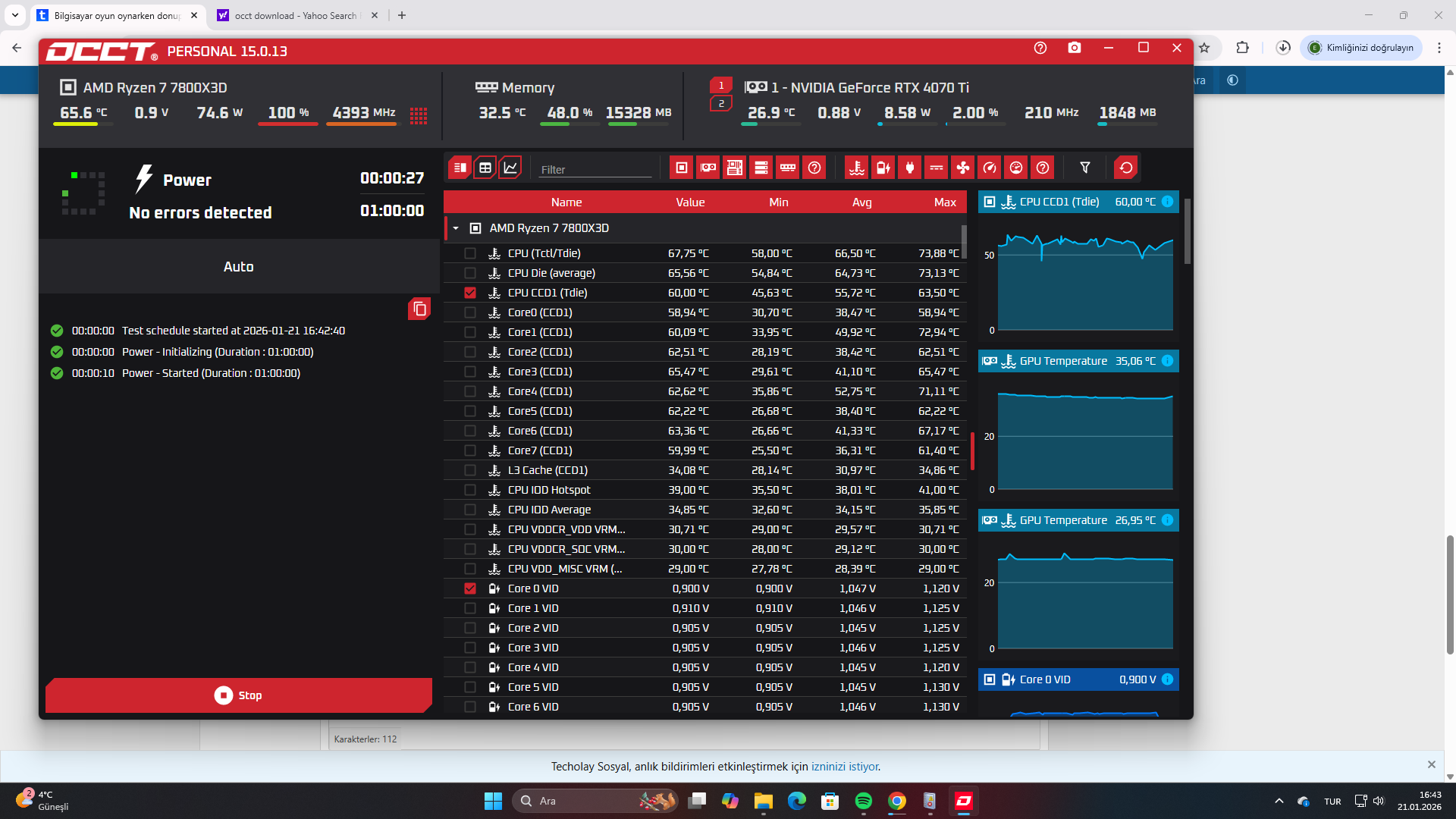Check the CPU (Tctl/Tdie) row checkbox
The height and width of the screenshot is (819, 1456).
click(x=470, y=253)
